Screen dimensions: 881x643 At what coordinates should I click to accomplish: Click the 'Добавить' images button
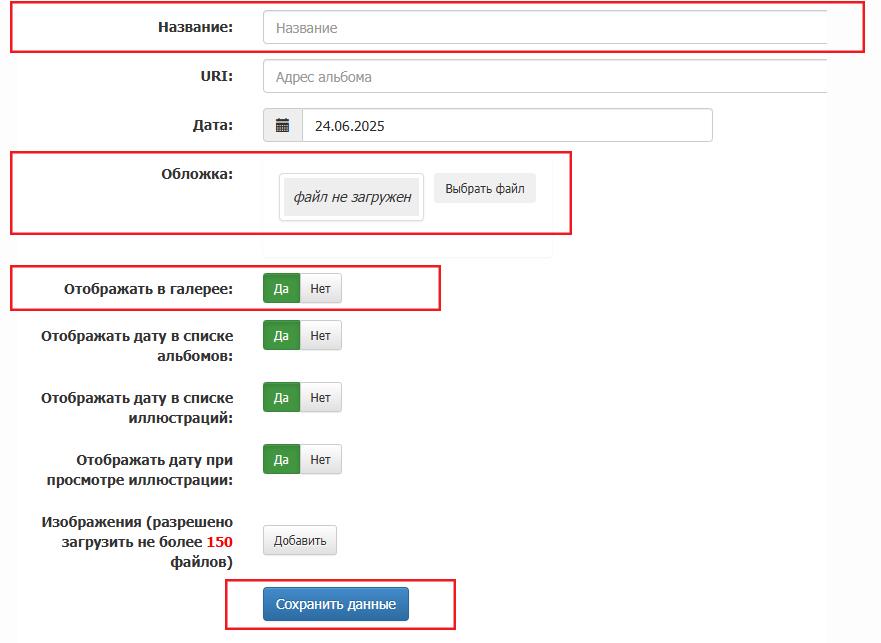coord(300,541)
